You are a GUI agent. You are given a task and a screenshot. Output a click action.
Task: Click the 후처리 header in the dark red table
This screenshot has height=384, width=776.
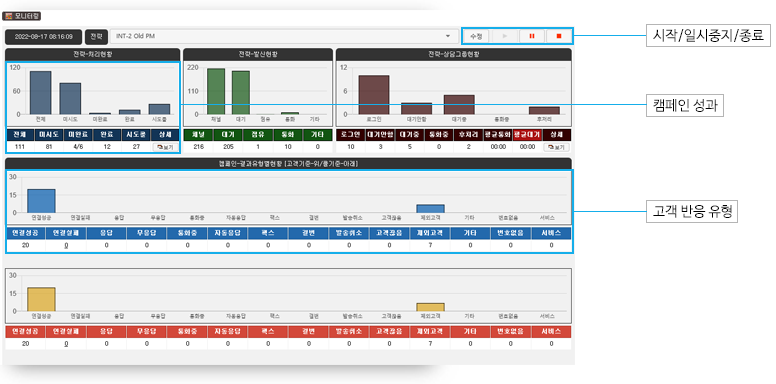[468, 135]
